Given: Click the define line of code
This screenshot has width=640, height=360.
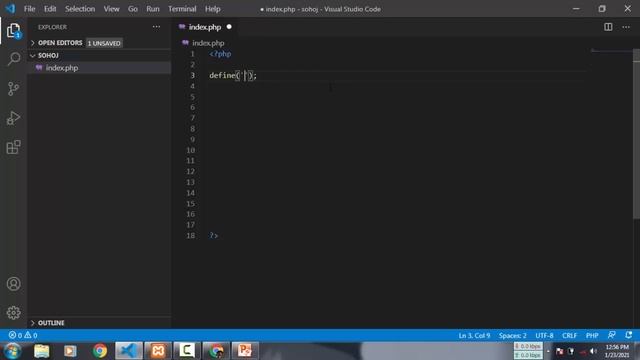Looking at the screenshot, I should tap(233, 76).
